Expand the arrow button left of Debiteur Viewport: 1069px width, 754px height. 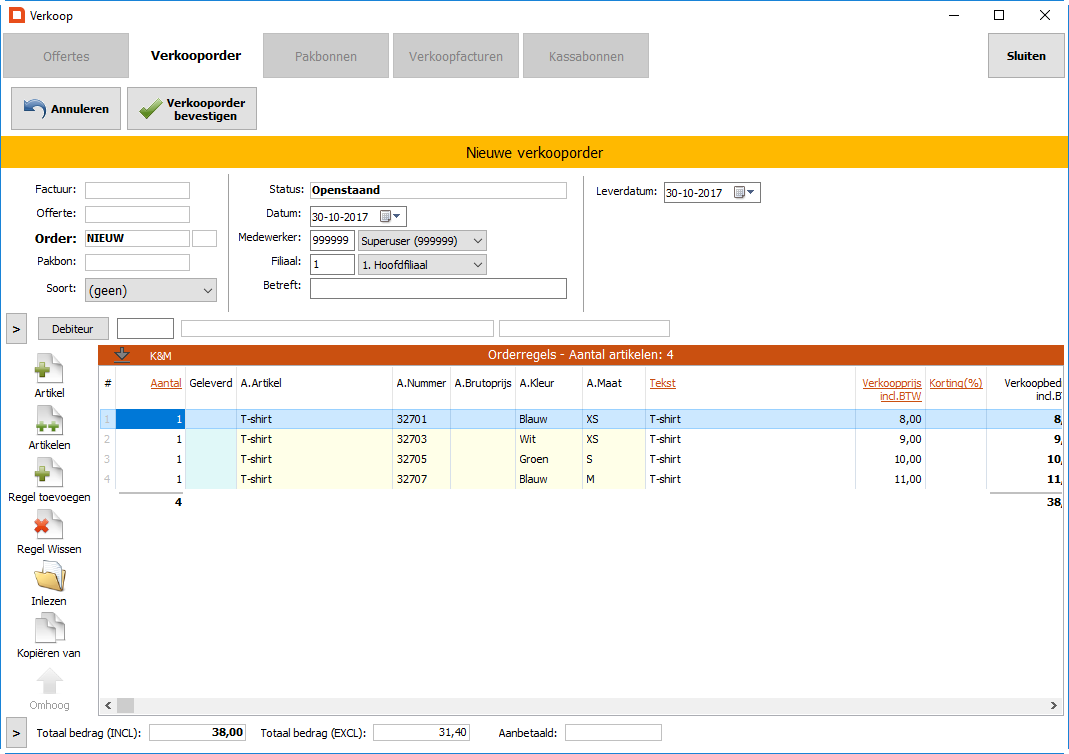click(16, 328)
